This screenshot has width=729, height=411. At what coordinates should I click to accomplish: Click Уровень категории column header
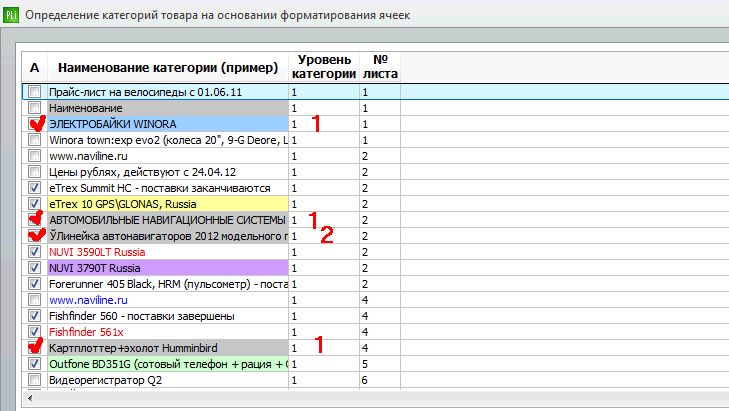[x=324, y=67]
